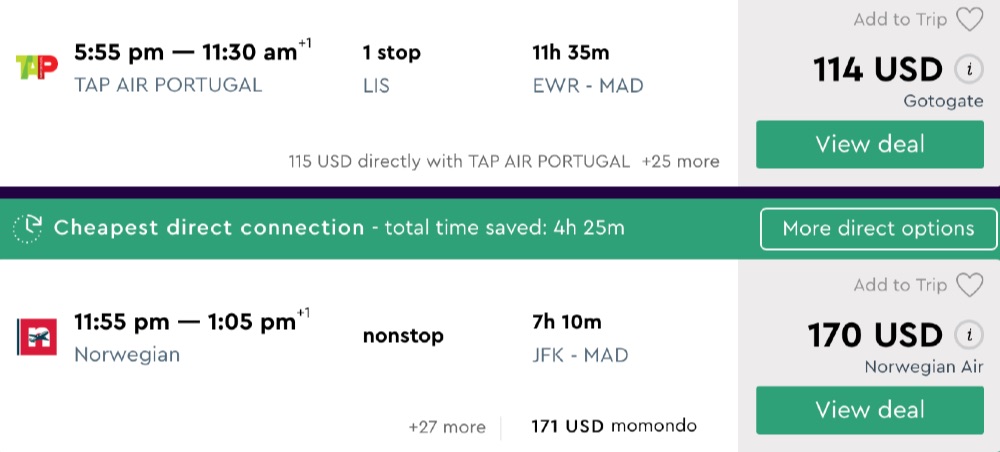This screenshot has height=452, width=1000.
Task: Click the 5:55 pm — 11:30 am flight times
Action: (185, 54)
